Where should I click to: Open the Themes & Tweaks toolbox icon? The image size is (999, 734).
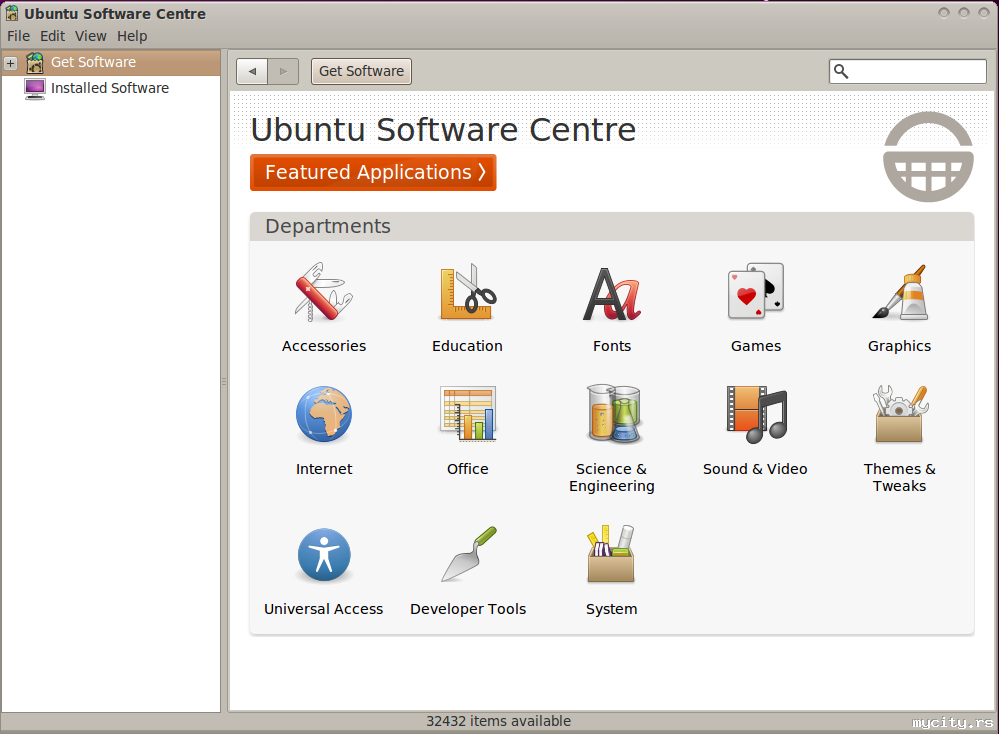900,414
